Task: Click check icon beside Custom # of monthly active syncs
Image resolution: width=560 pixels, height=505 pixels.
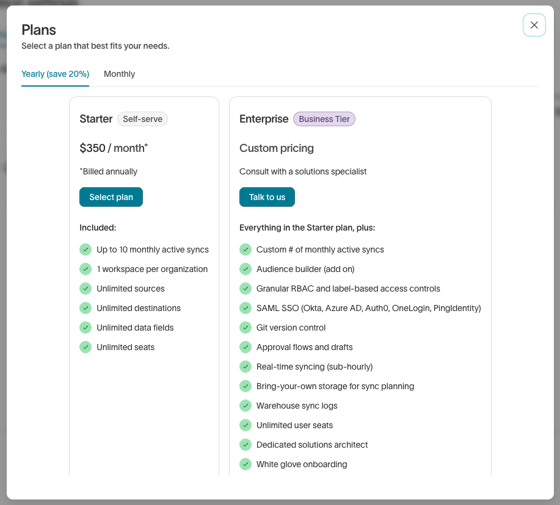Action: coord(245,249)
